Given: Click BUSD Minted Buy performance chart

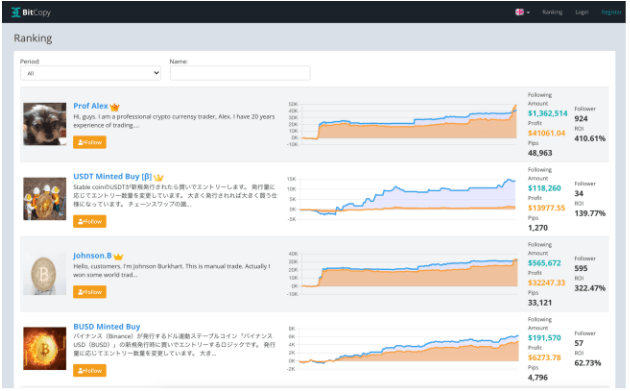Looking at the screenshot, I should pos(402,349).
